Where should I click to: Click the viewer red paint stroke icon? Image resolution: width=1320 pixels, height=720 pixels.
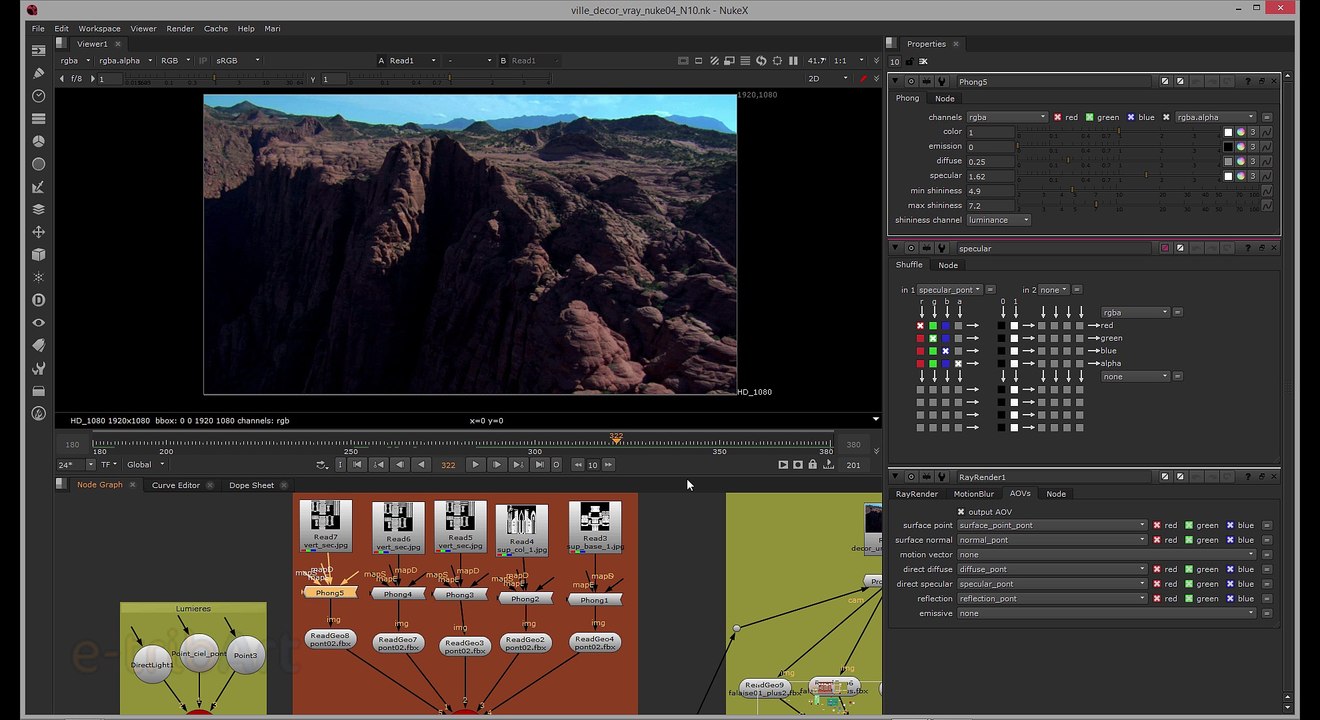pyautogui.click(x=863, y=78)
